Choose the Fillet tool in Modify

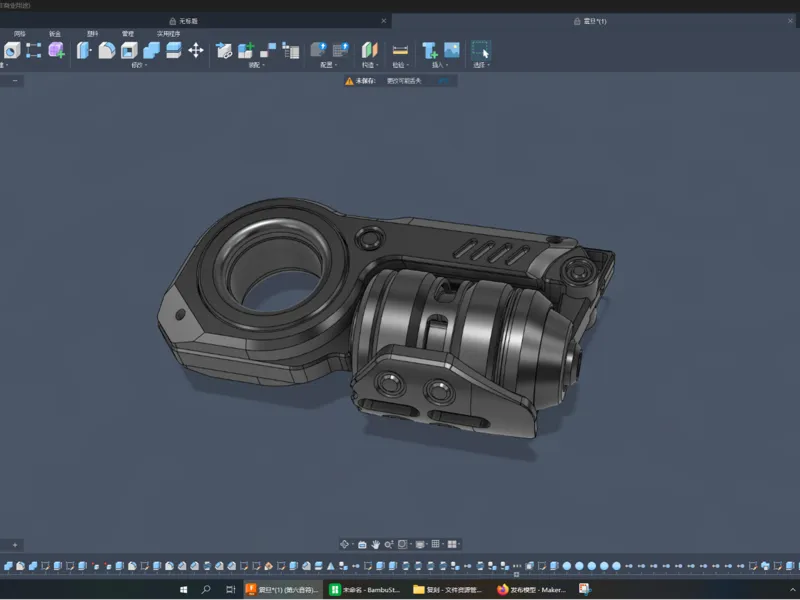106,50
